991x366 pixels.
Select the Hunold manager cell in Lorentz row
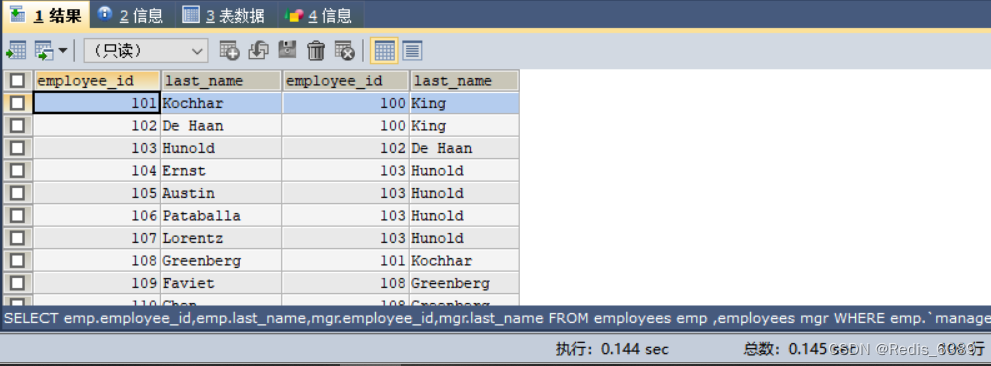click(464, 238)
